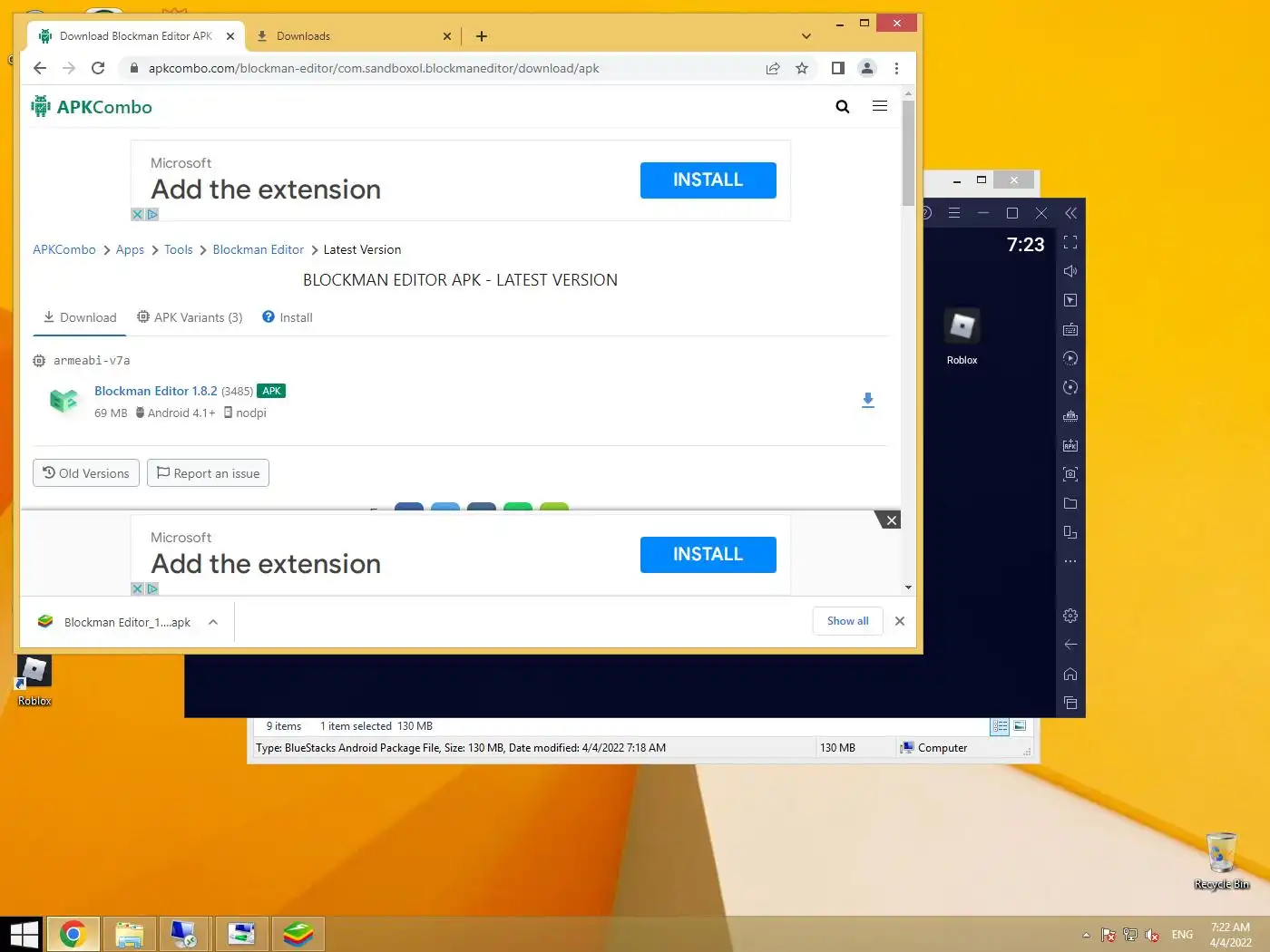The image size is (1270, 952).
Task: Select Download Blockman Editor APK browser tab
Action: tap(136, 36)
